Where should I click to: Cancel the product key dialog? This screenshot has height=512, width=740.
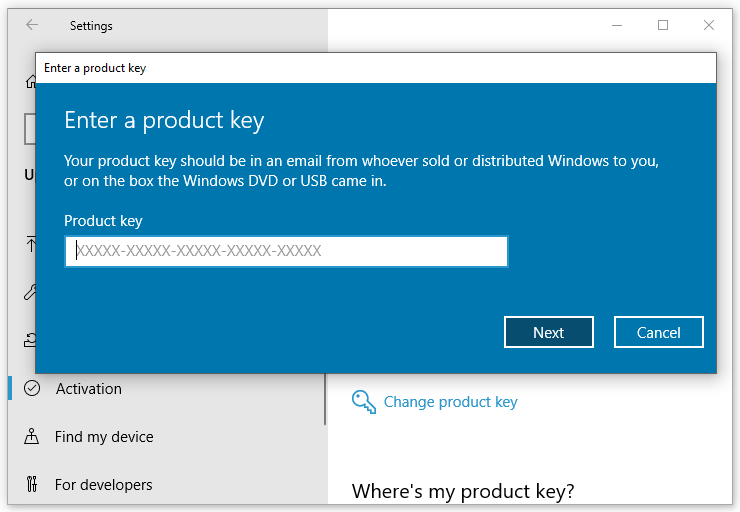pyautogui.click(x=658, y=332)
